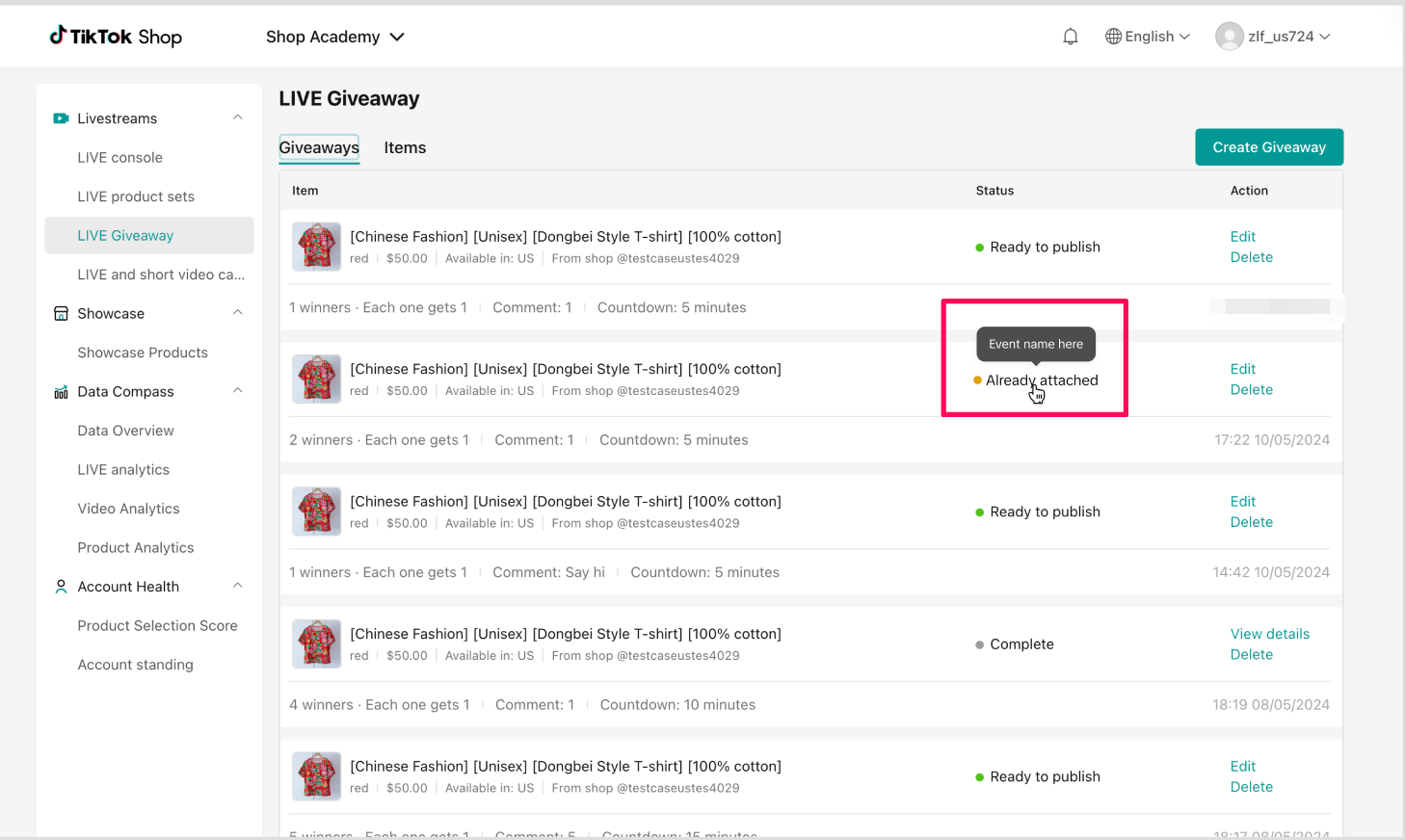Click the globe language icon
Image resolution: width=1405 pixels, height=840 pixels.
(1113, 37)
